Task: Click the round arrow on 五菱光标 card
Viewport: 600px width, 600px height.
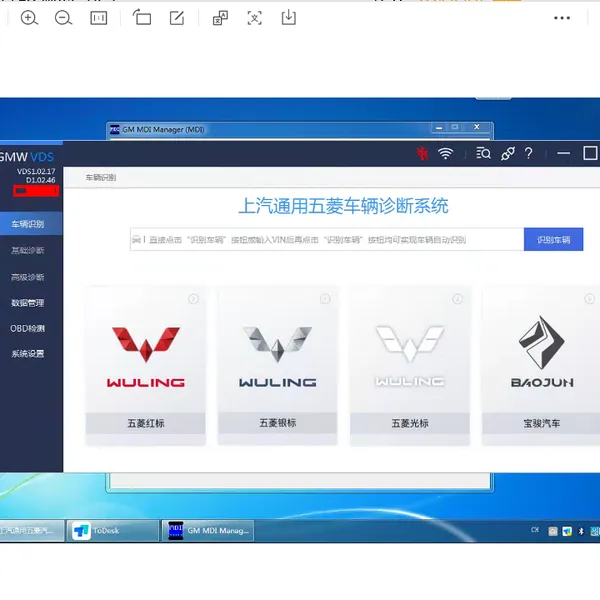Action: tap(458, 298)
